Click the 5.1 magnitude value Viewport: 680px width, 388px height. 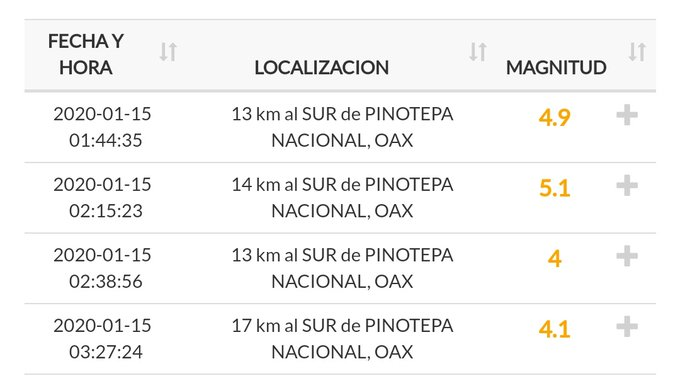(554, 188)
